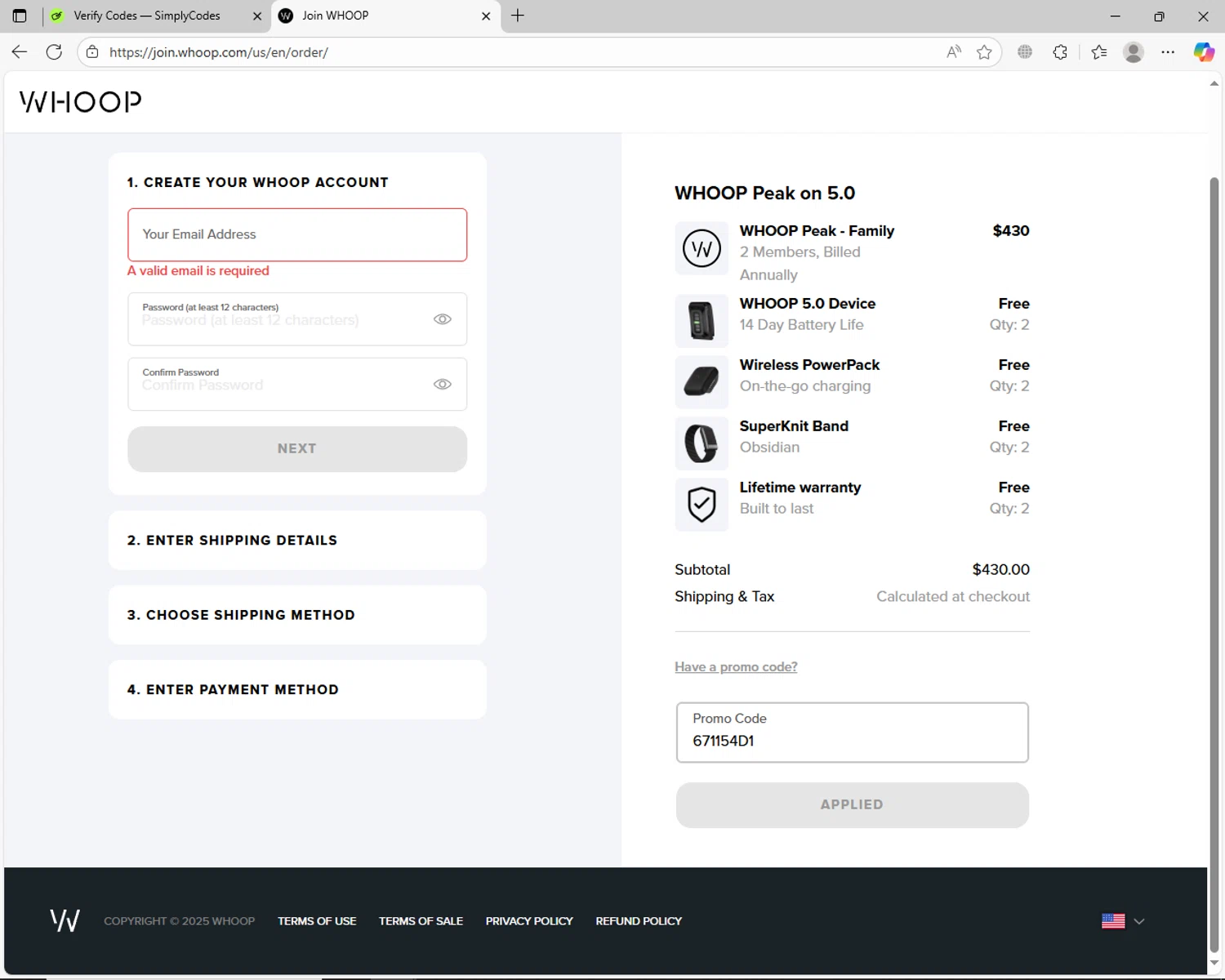Click the 'Obsidian' band color text
Image resolution: width=1225 pixels, height=980 pixels.
click(769, 448)
